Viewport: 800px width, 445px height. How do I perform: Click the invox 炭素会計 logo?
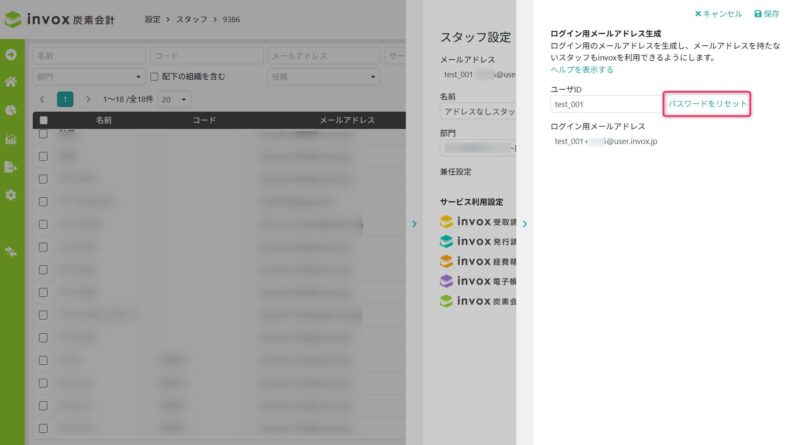(x=60, y=19)
